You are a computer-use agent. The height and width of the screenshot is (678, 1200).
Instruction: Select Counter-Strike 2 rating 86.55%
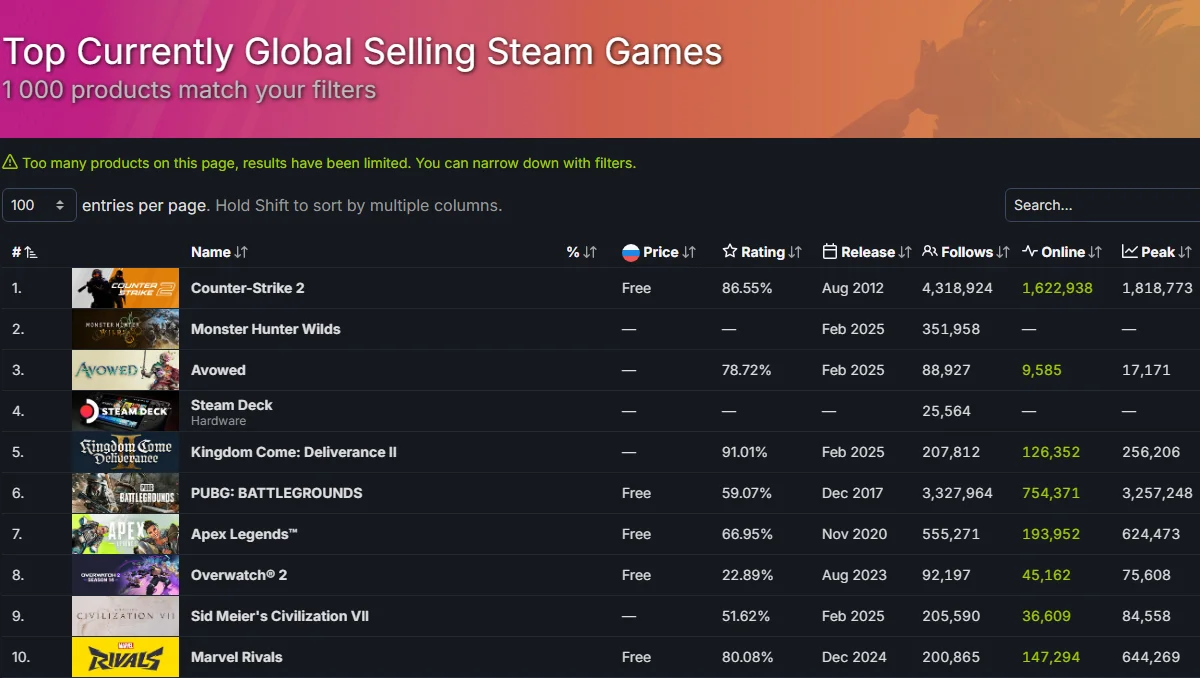click(x=747, y=288)
